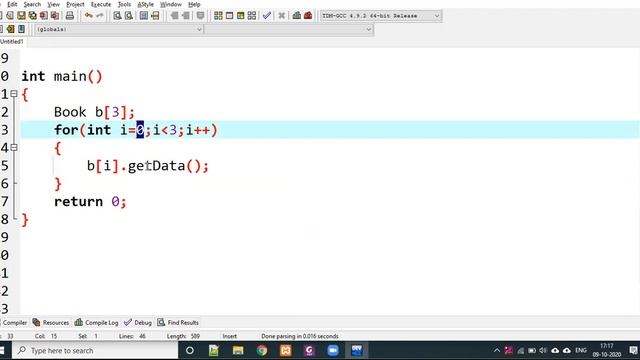The image size is (640, 360).
Task: Click the Profile Analysis chart icon
Action: point(297,16)
